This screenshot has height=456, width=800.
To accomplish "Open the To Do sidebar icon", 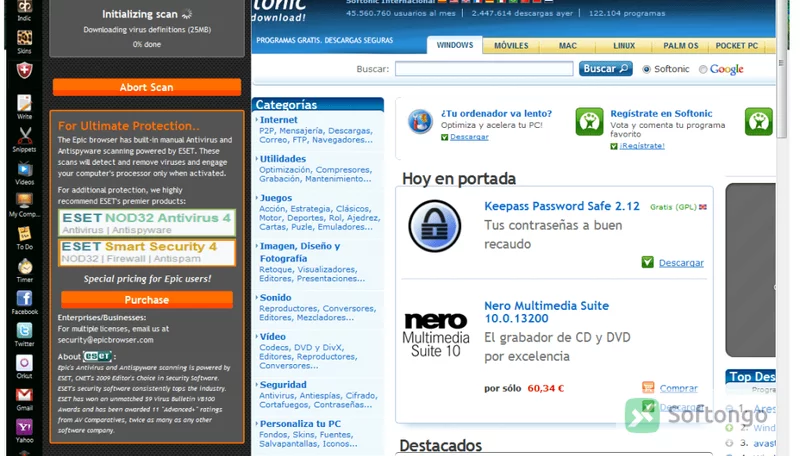I will [24, 238].
